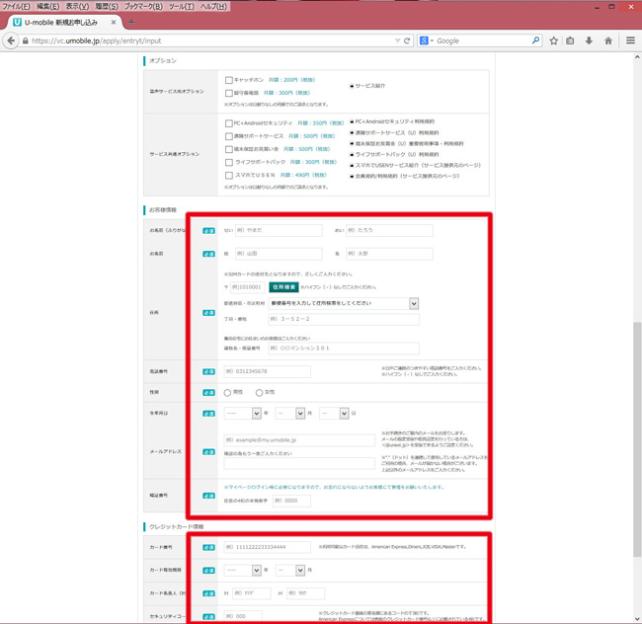Open the サービス紹介 link
Image resolution: width=642 pixels, height=624 pixels.
pyautogui.click(x=370, y=86)
